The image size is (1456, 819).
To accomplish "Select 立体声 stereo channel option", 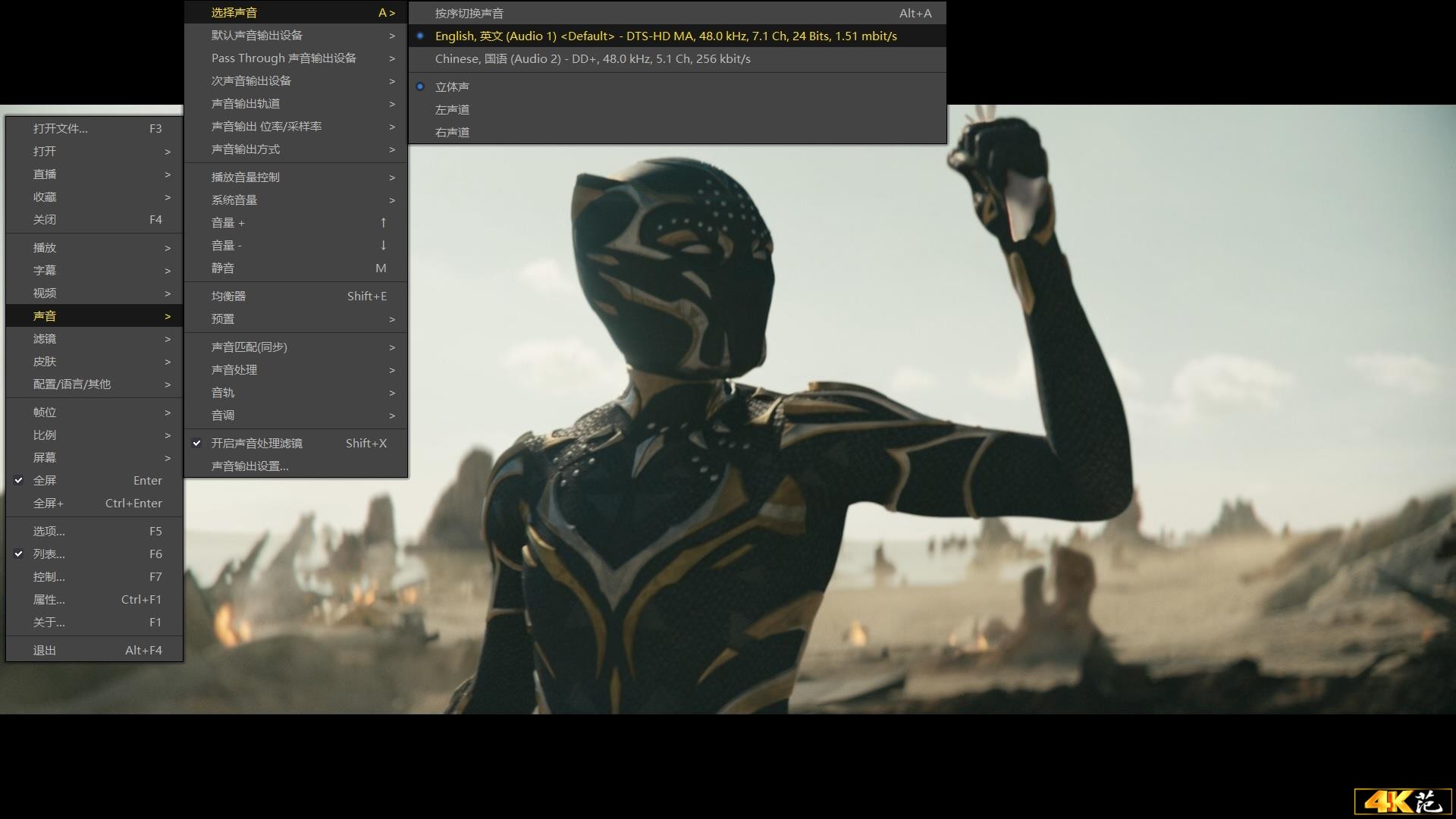I will click(x=677, y=86).
